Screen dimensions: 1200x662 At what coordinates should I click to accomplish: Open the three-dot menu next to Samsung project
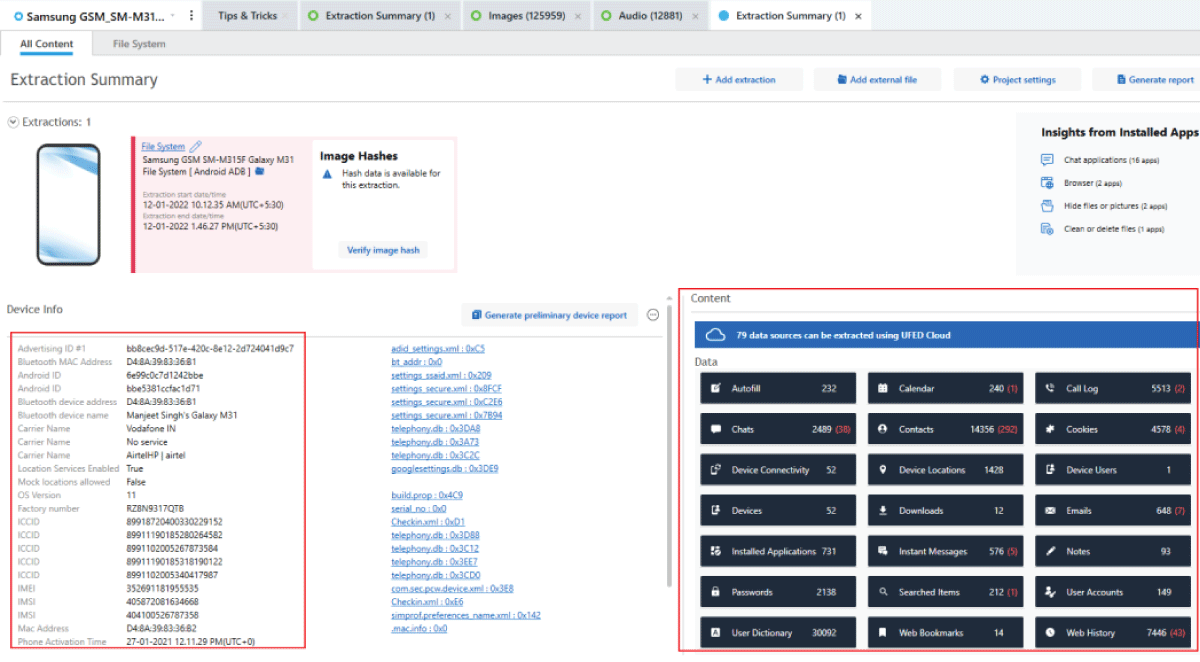pos(191,15)
